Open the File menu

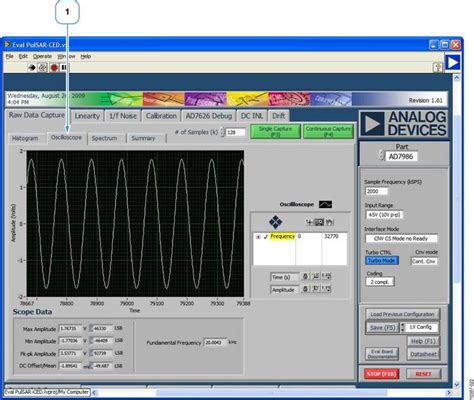click(9, 56)
